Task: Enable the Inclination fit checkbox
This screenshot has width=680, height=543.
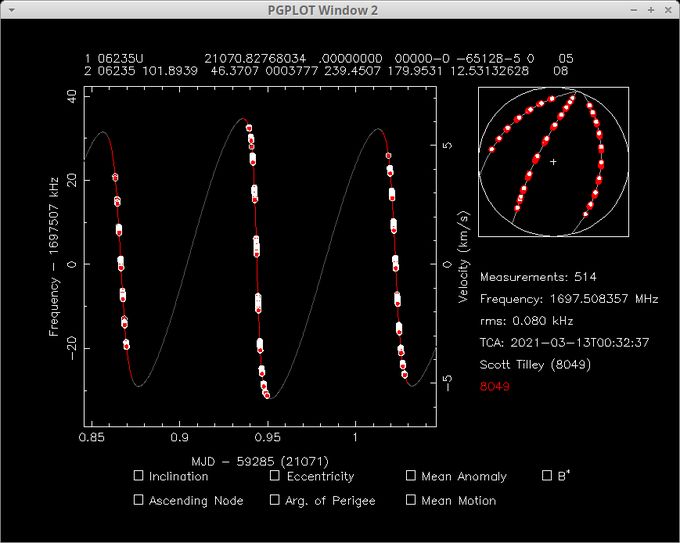Action: click(x=138, y=475)
